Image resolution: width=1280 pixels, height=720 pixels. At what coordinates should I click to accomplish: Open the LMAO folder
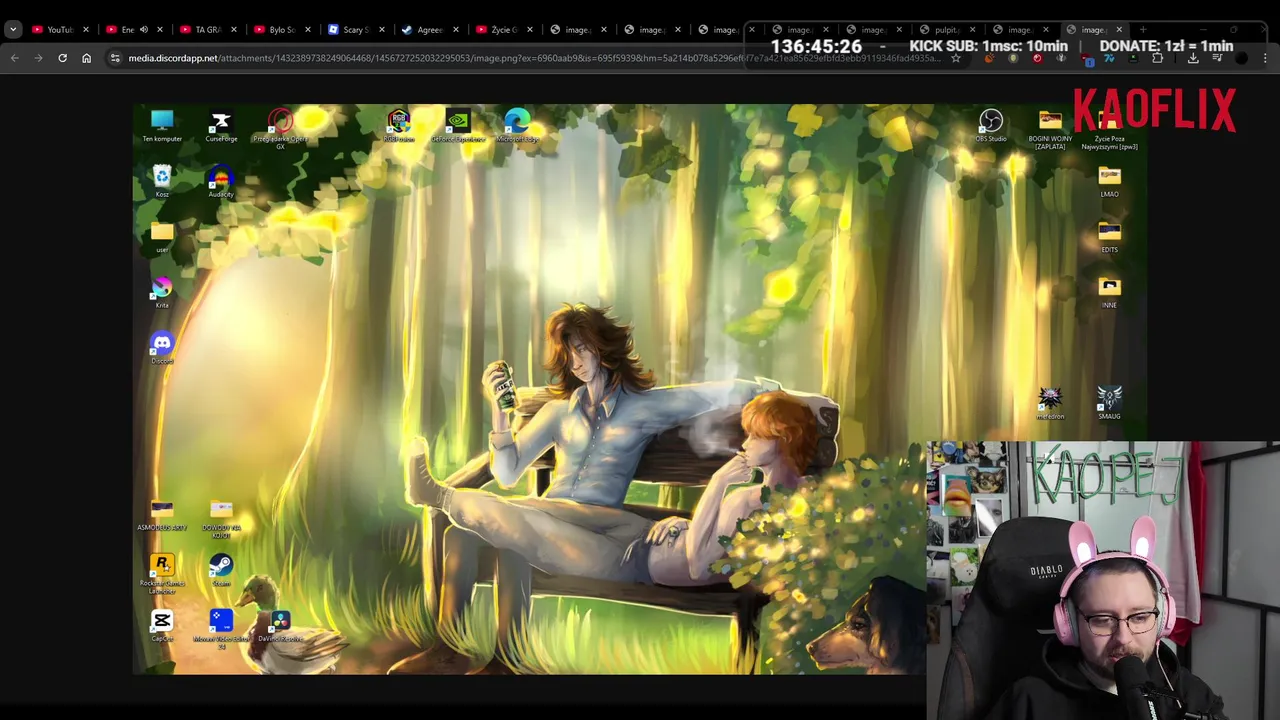pos(1109,182)
